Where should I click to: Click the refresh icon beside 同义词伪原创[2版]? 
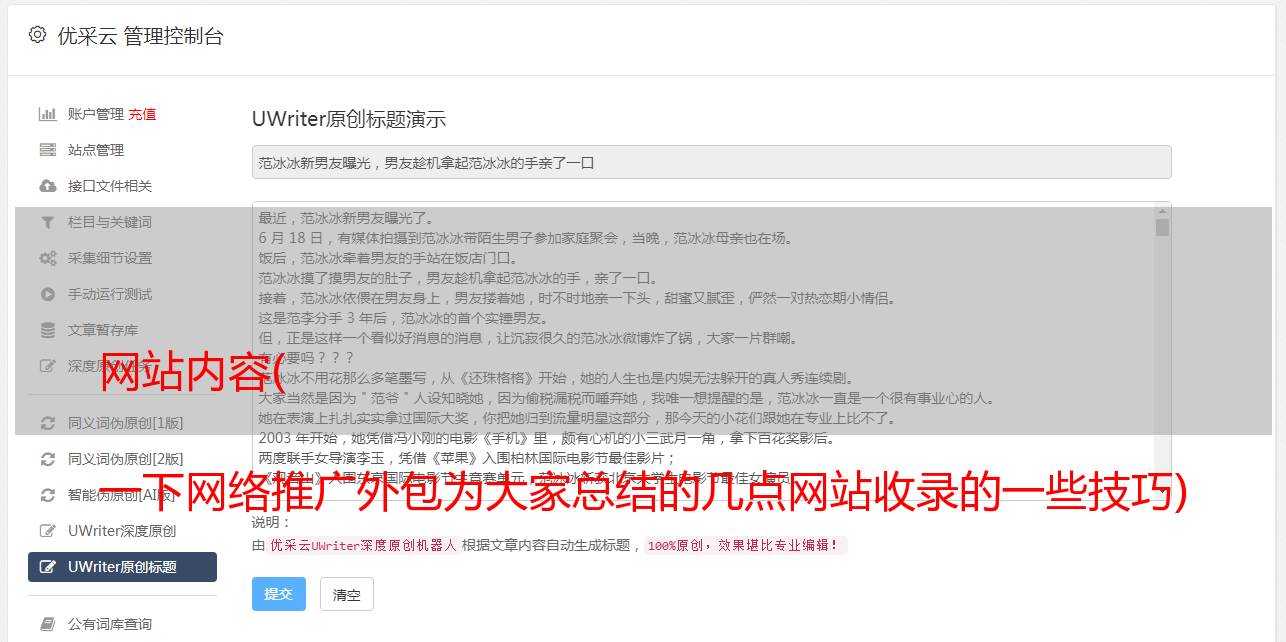pos(47,459)
